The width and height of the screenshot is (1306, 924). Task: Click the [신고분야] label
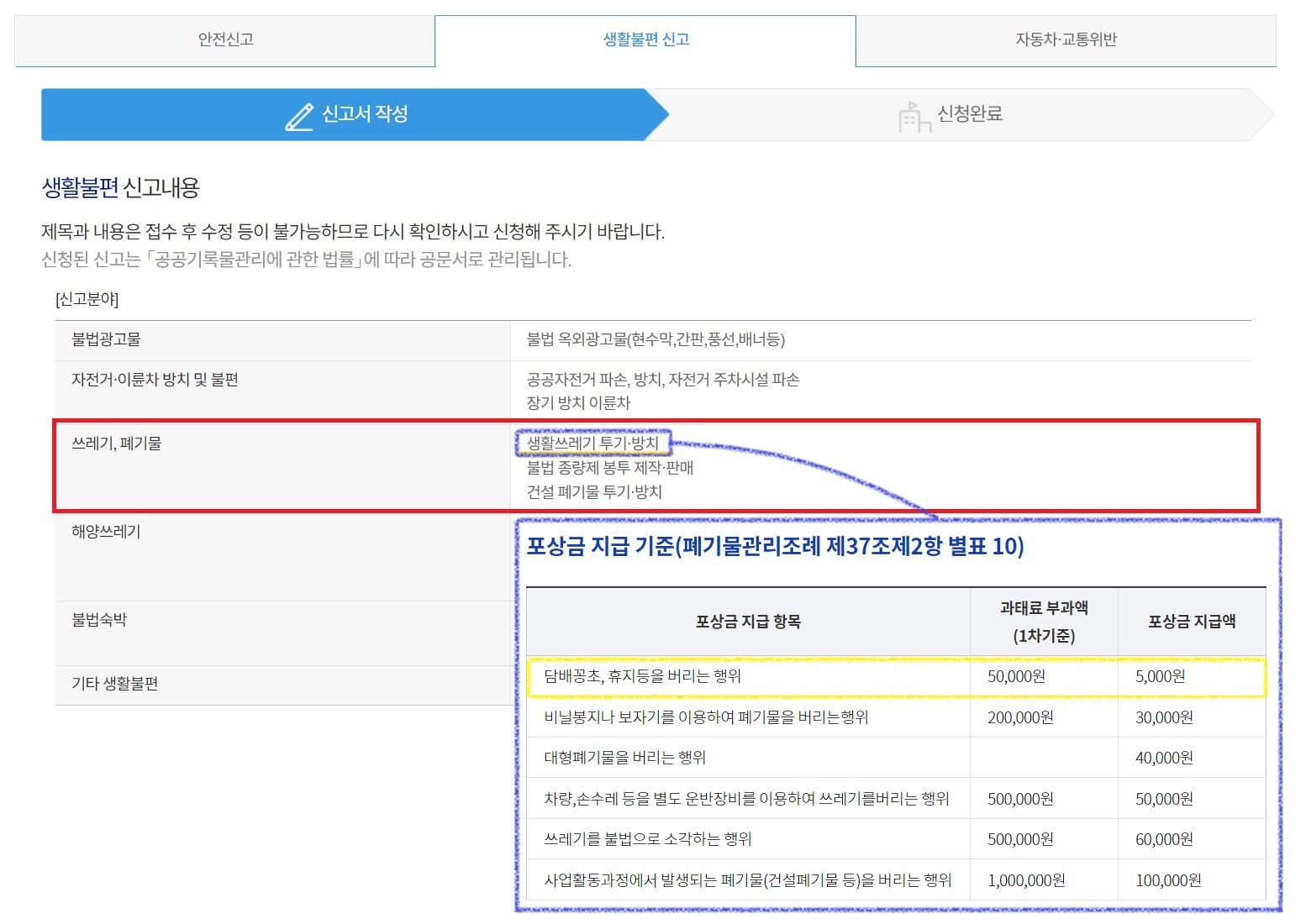87,300
